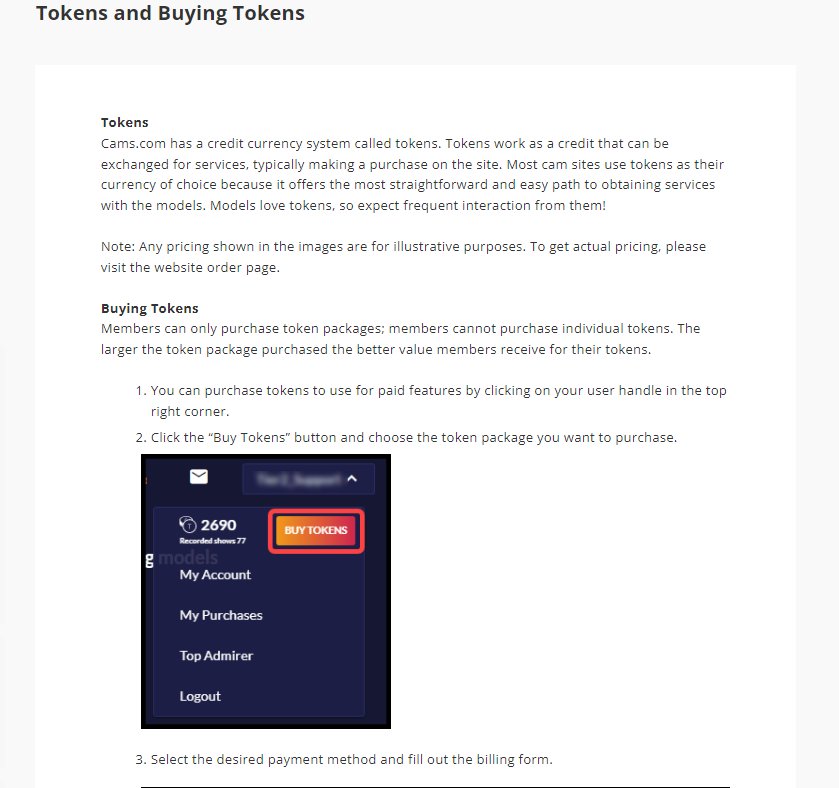Click the Buying Tokens section heading

click(150, 309)
